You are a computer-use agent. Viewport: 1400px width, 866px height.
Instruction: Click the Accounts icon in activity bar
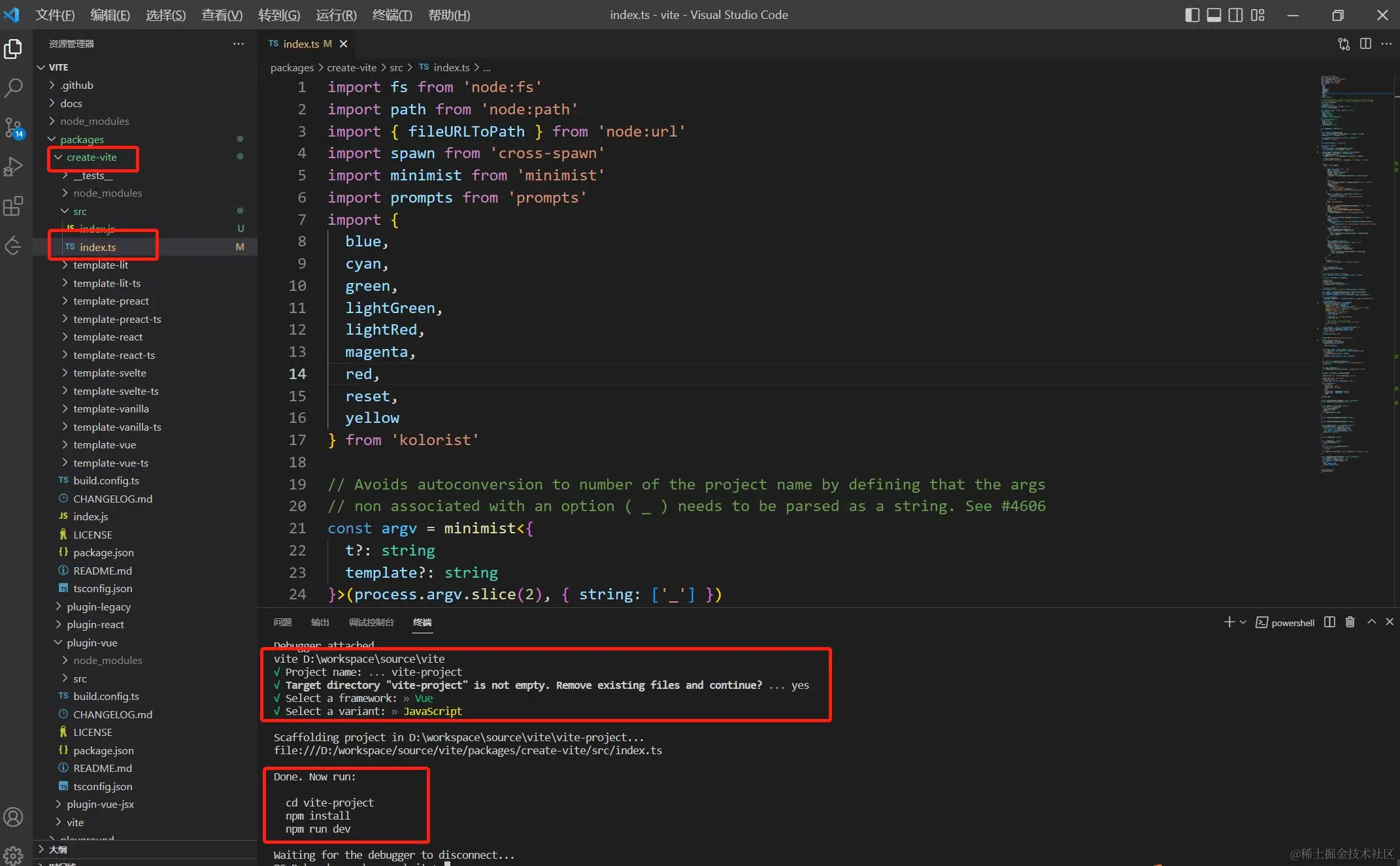[14, 817]
